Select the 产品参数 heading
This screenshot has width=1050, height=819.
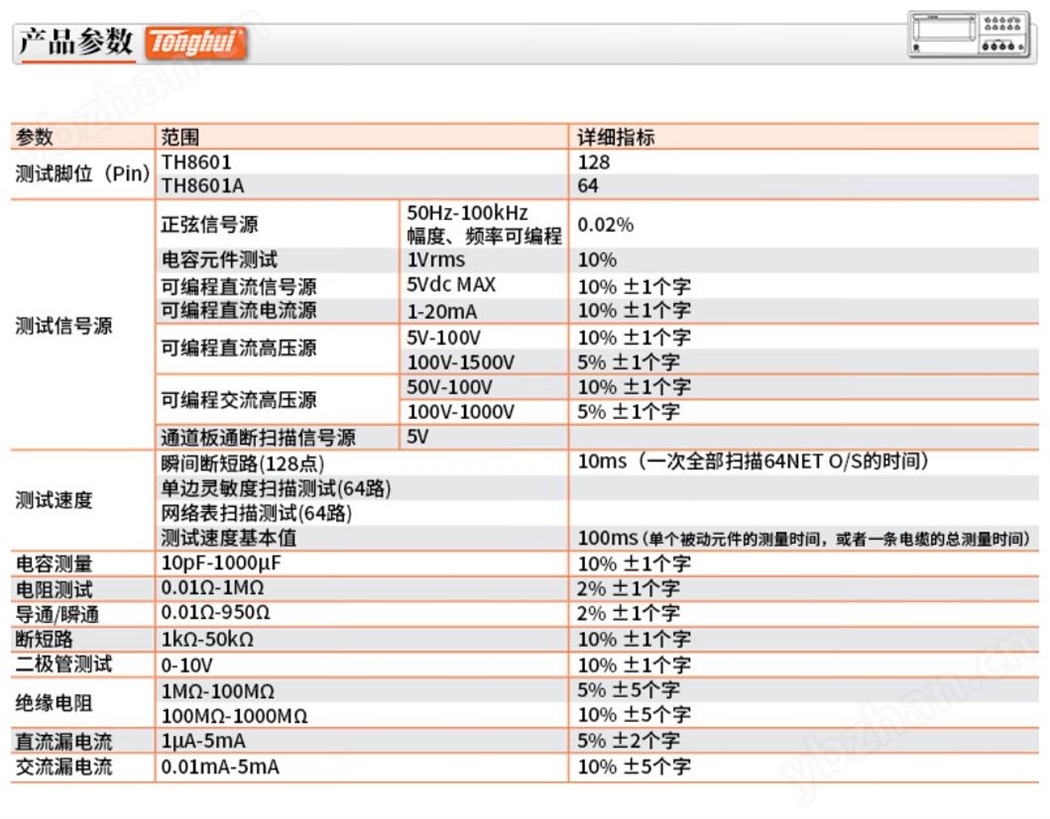coord(76,42)
